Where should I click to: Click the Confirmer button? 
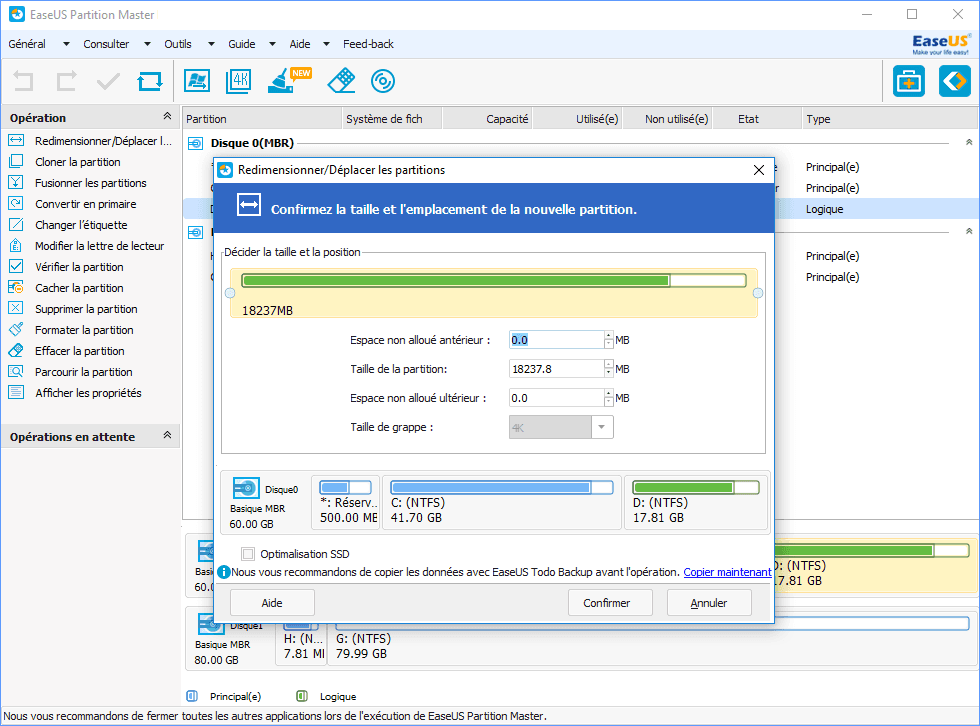click(x=610, y=603)
